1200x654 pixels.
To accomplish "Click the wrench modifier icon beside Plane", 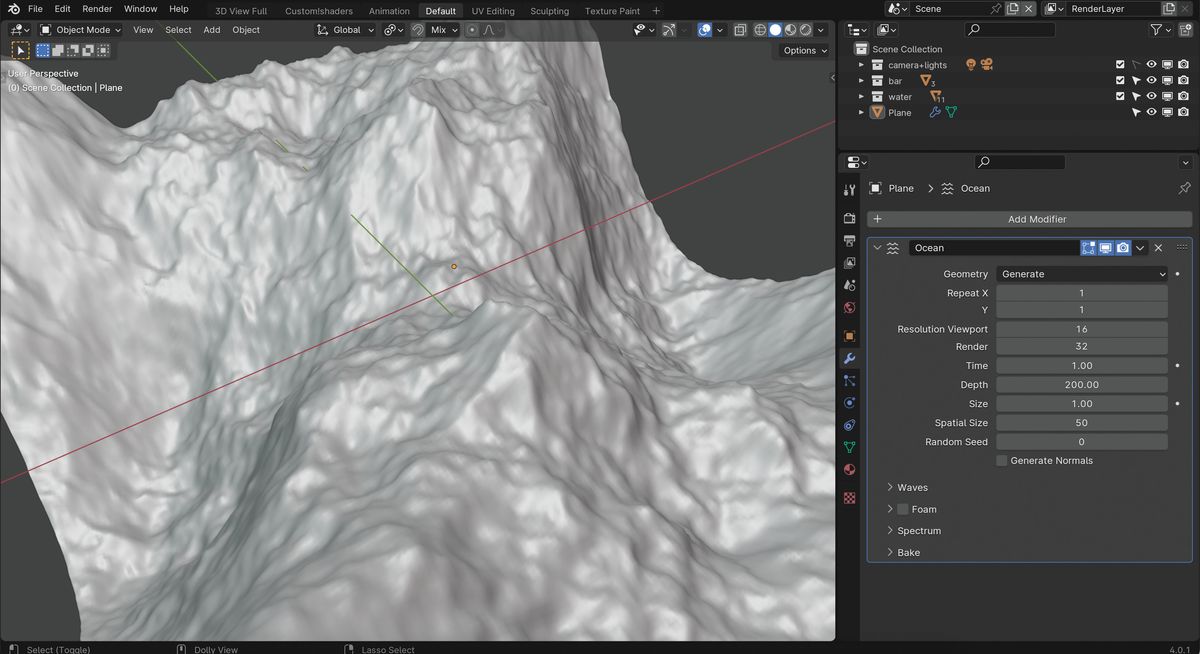I will (x=935, y=112).
